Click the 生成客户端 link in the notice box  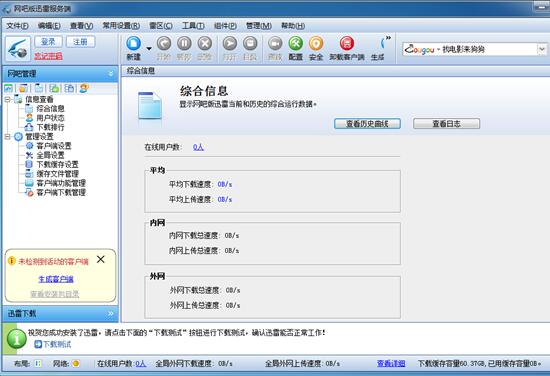point(56,279)
